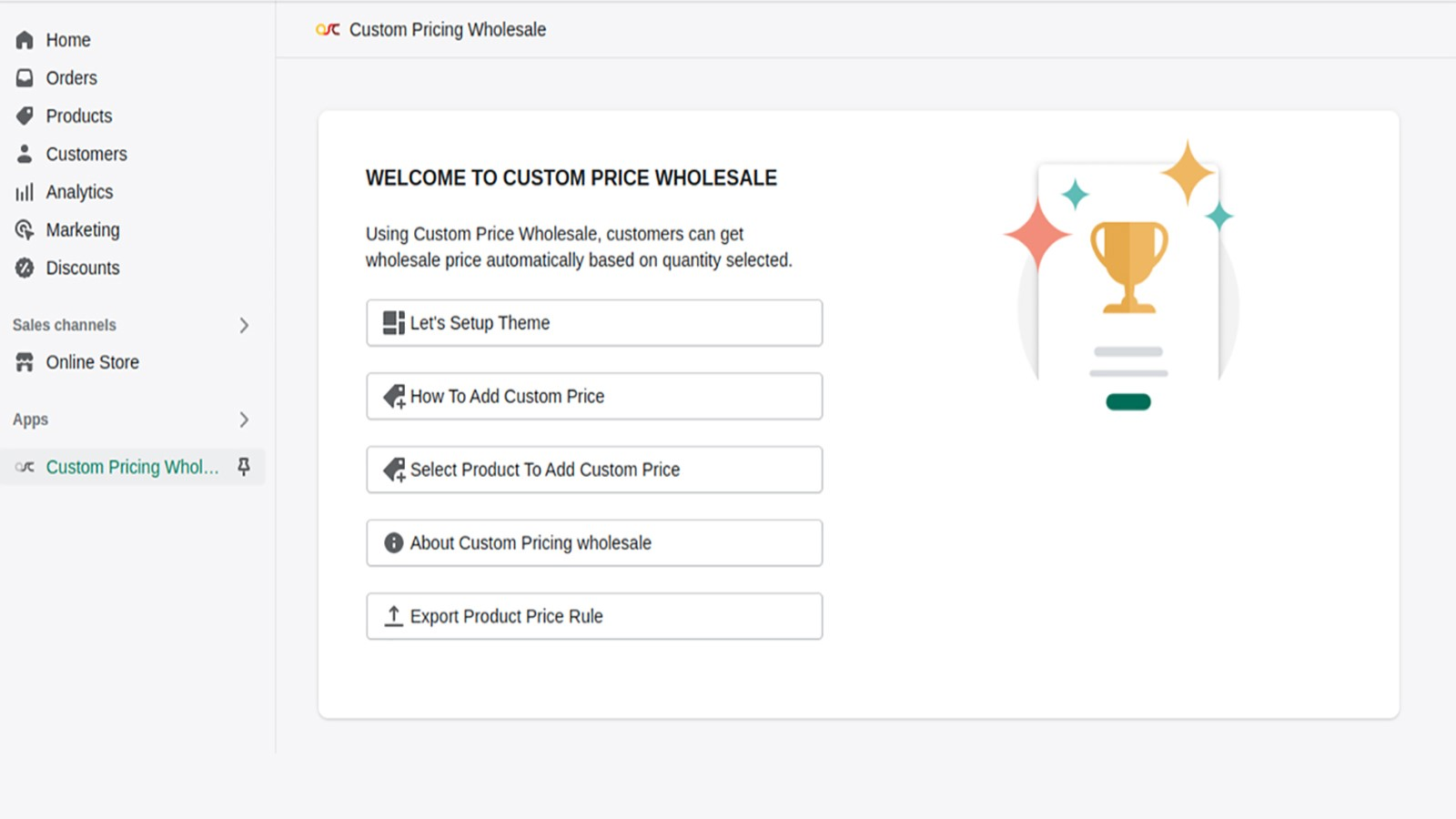Click the Marketing target icon
This screenshot has height=819, width=1456.
(25, 230)
